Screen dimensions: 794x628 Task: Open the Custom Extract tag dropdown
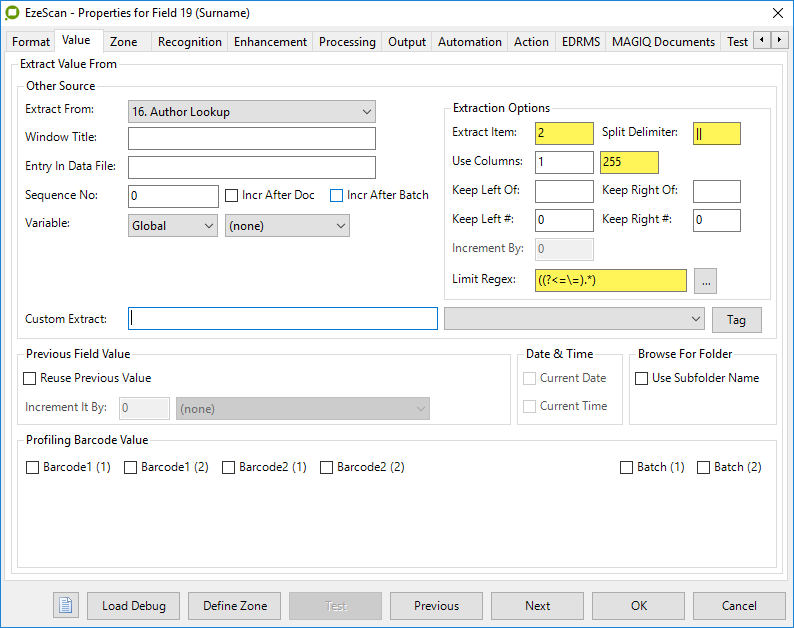pyautogui.click(x=575, y=319)
